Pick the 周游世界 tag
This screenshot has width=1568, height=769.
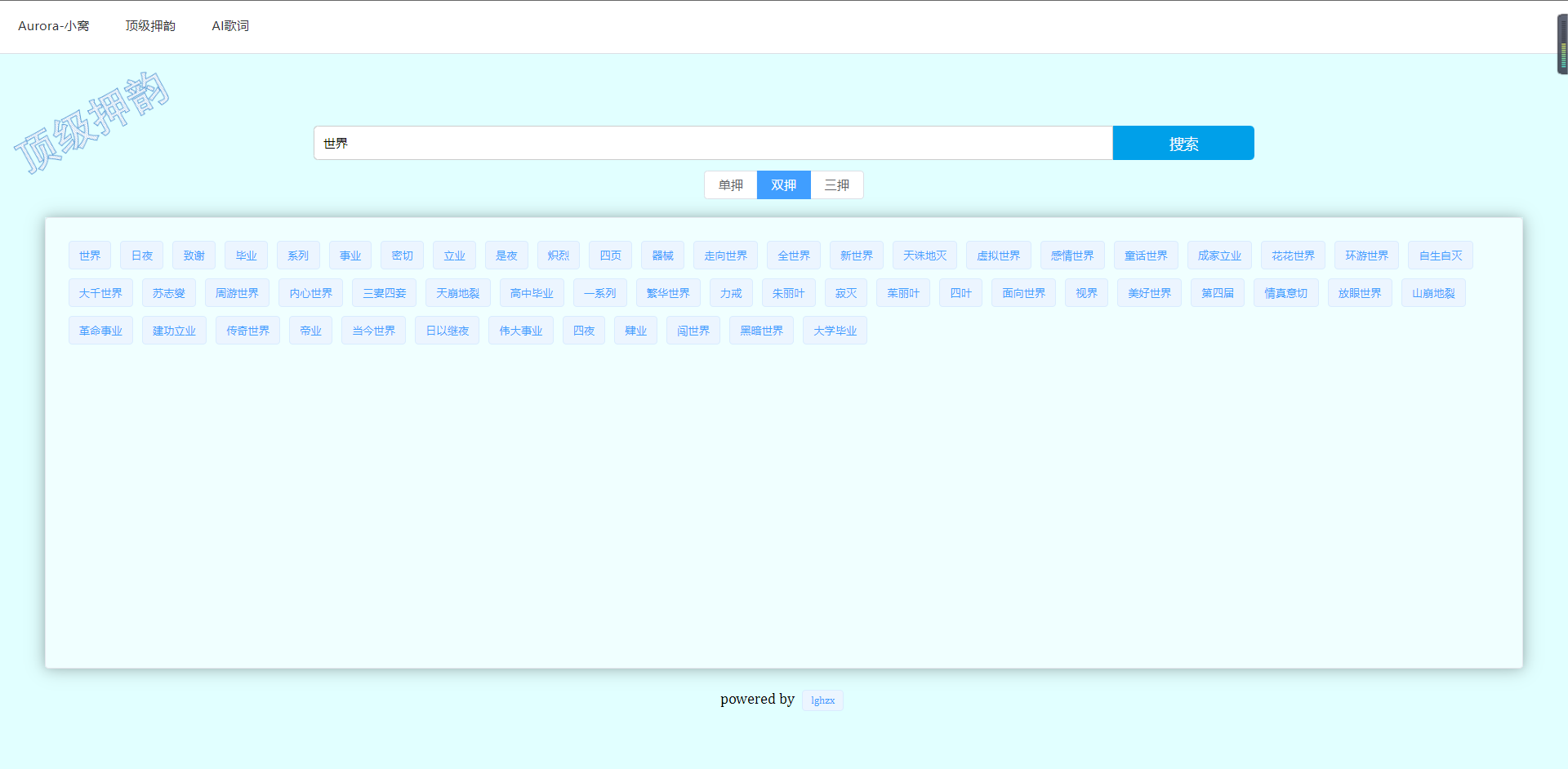pyautogui.click(x=237, y=293)
